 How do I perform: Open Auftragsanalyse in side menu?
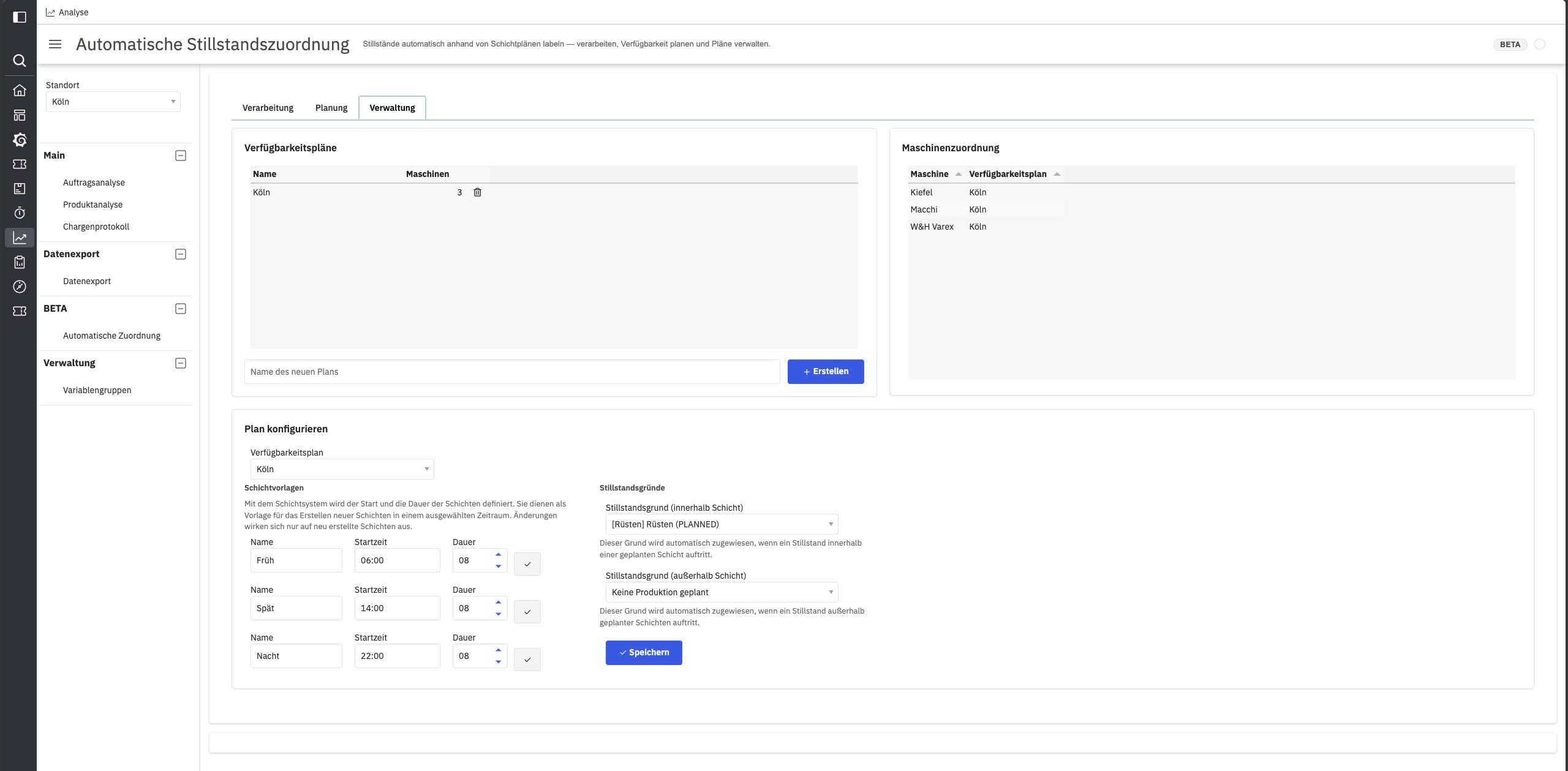[94, 182]
